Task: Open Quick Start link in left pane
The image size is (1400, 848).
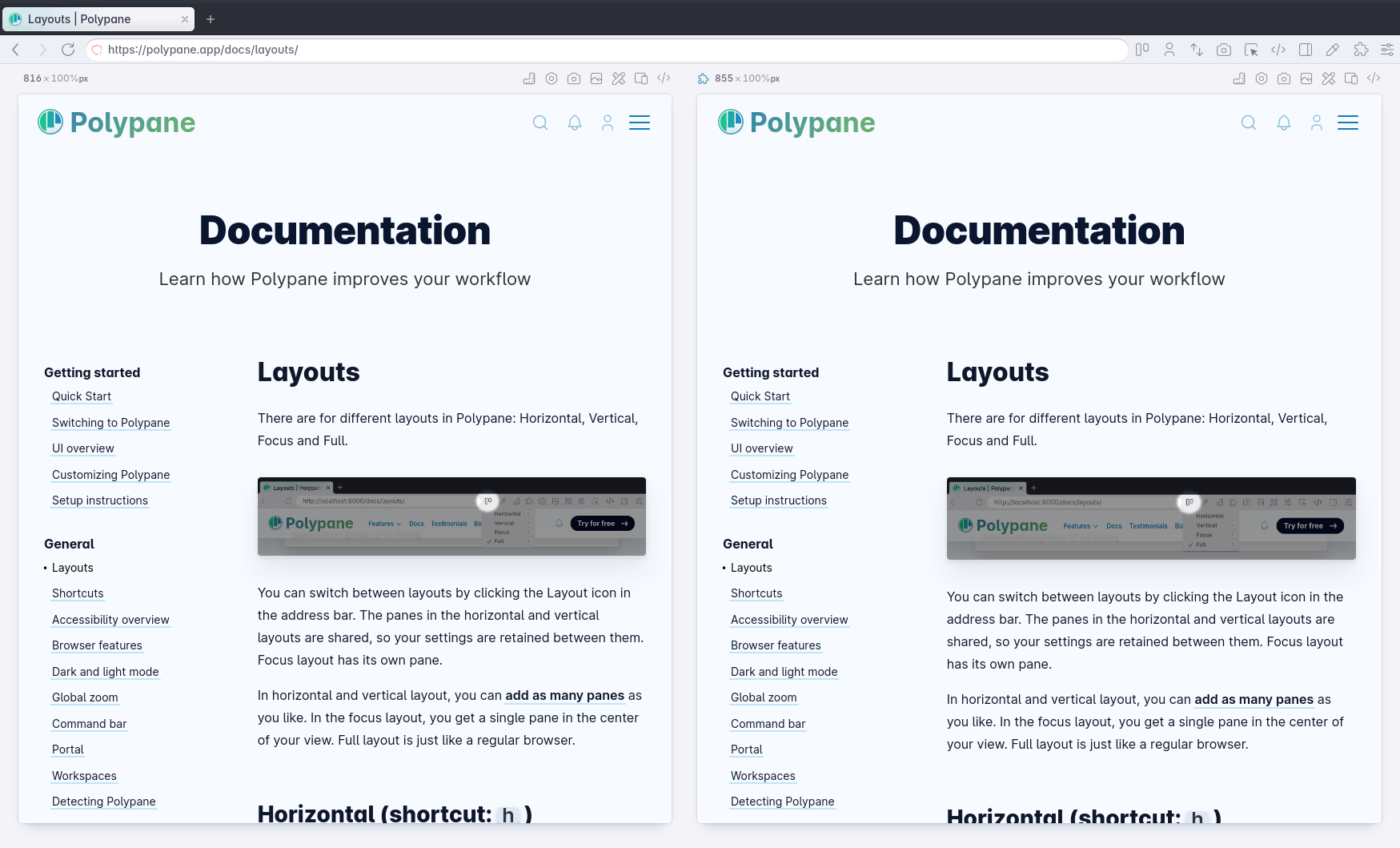Action: pos(82,396)
